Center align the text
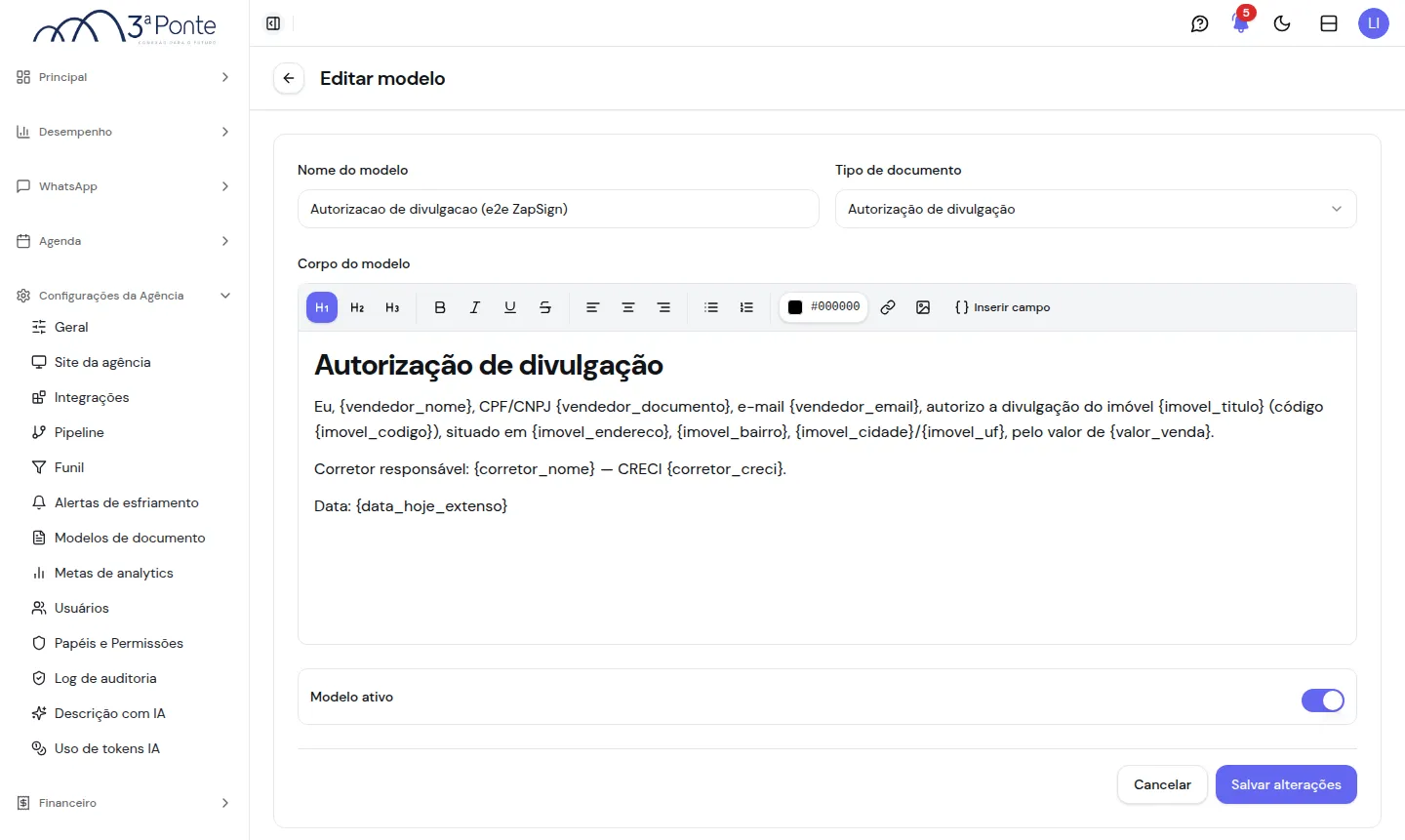 point(628,307)
